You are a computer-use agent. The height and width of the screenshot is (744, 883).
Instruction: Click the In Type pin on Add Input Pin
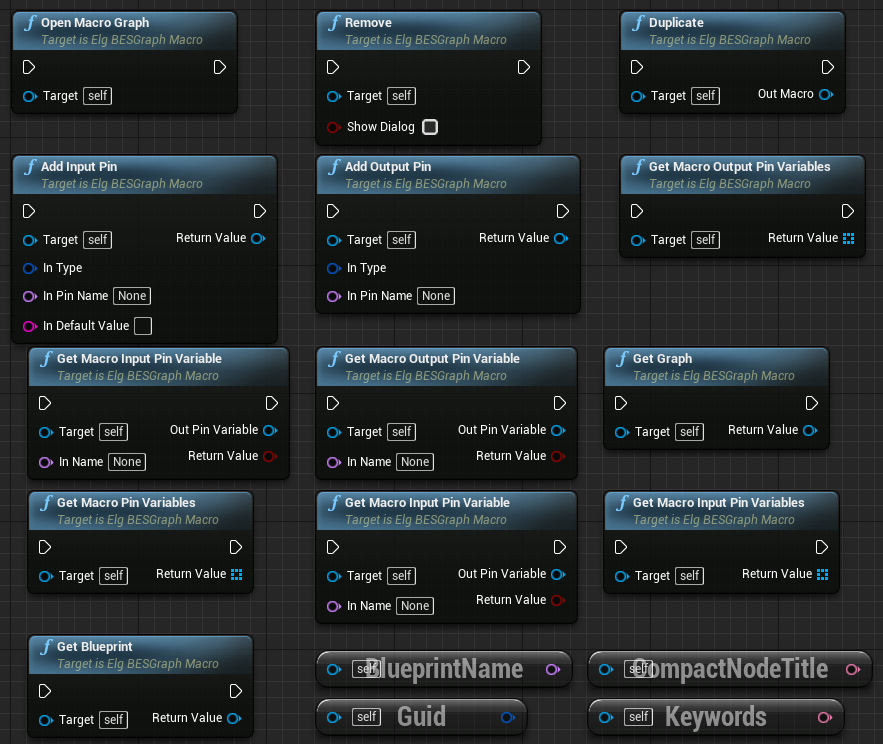[x=30, y=268]
